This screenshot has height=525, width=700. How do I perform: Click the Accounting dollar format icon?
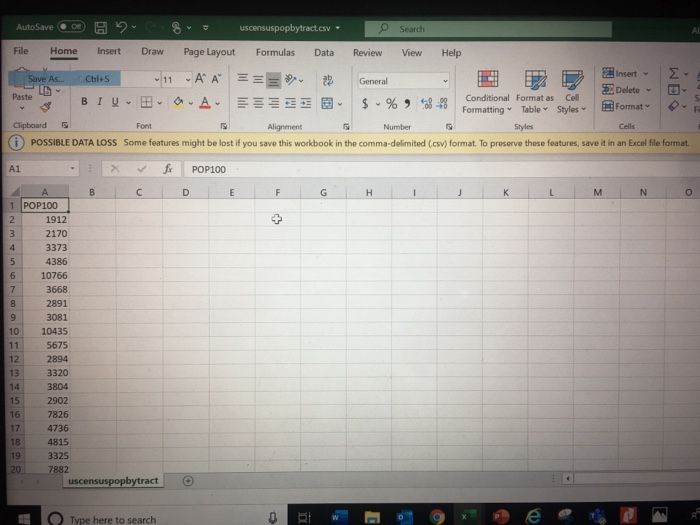(365, 104)
